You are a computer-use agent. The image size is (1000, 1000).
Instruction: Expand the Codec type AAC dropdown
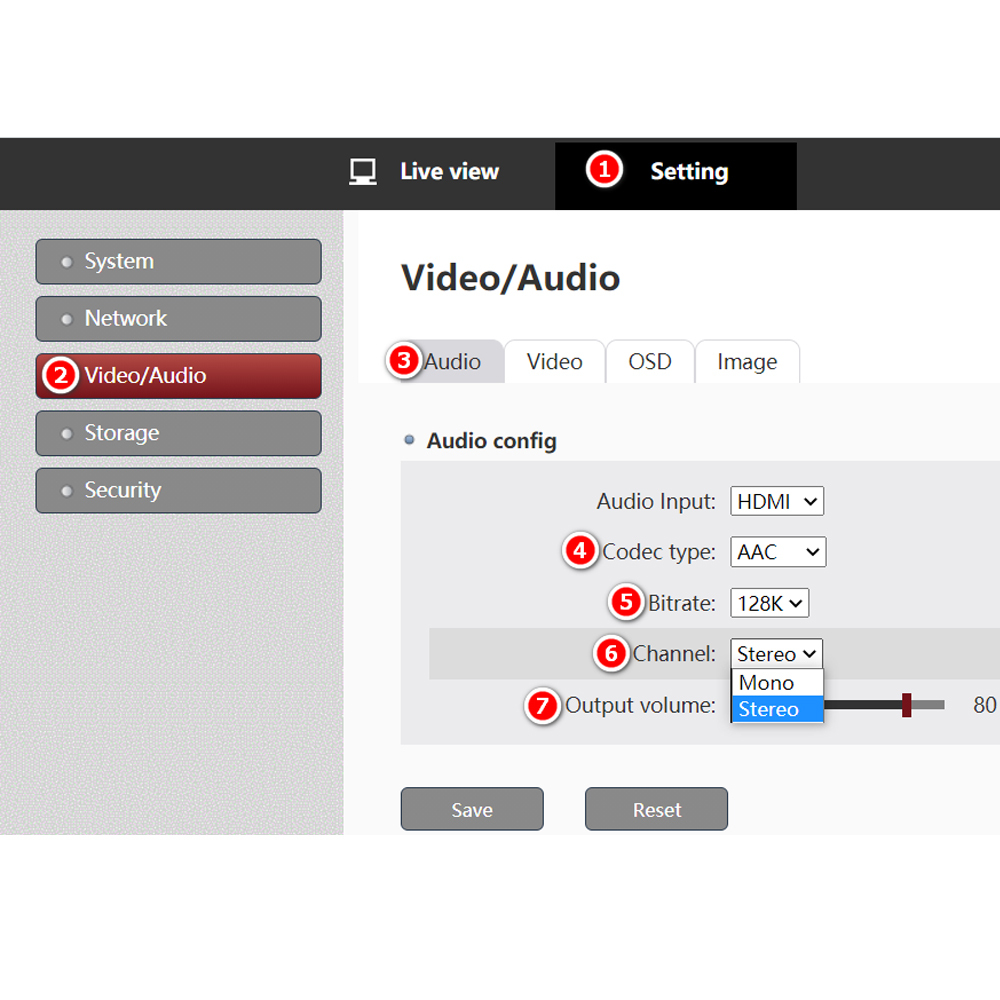(778, 552)
